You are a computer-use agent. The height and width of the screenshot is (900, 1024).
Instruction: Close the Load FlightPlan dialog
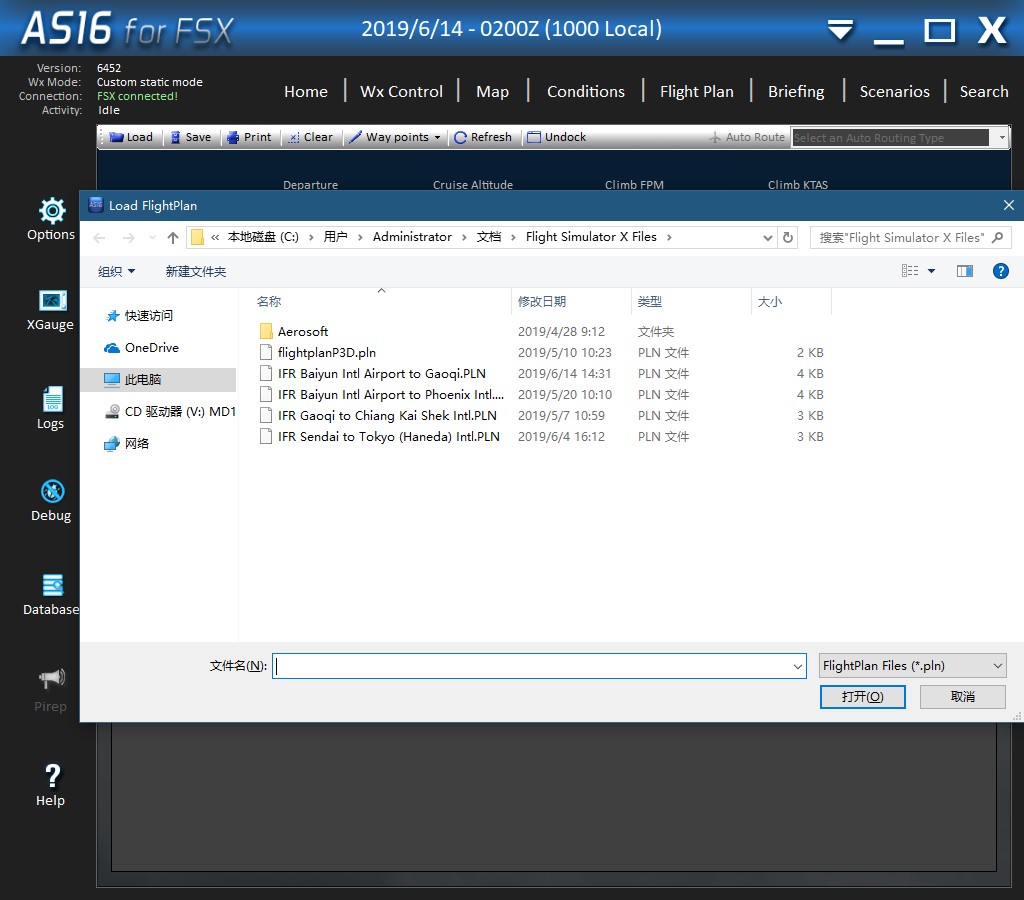[x=1008, y=205]
